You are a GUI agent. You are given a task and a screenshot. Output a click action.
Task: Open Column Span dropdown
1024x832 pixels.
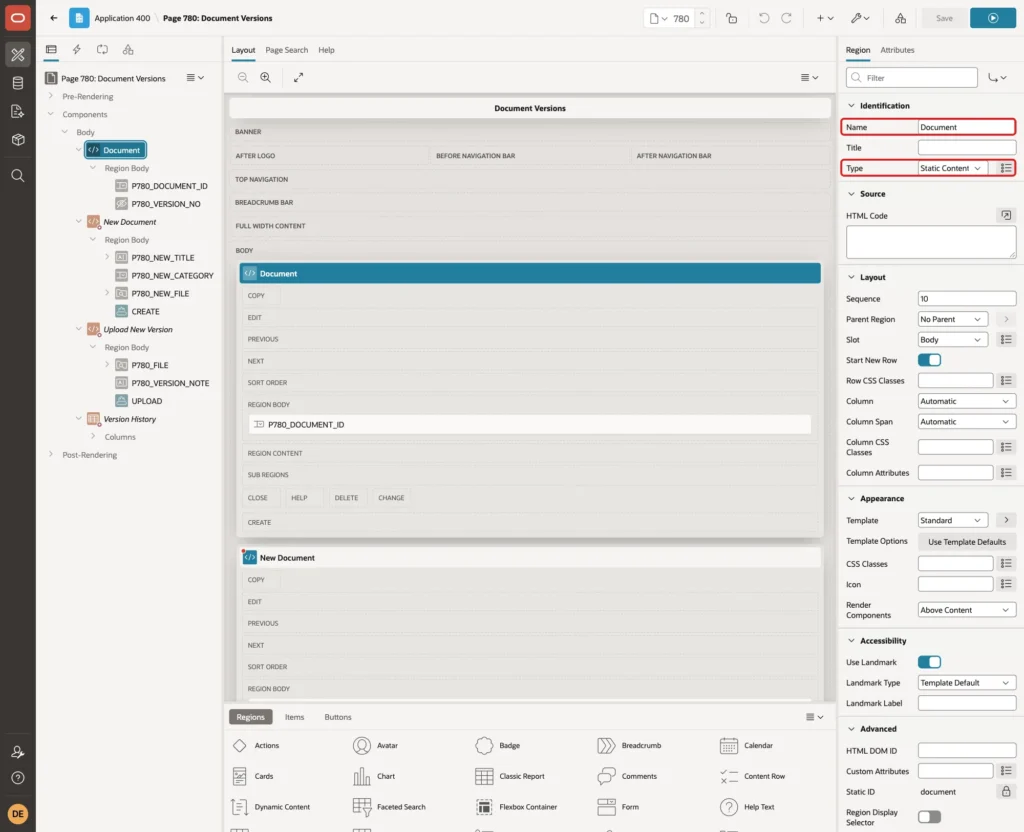(x=967, y=422)
